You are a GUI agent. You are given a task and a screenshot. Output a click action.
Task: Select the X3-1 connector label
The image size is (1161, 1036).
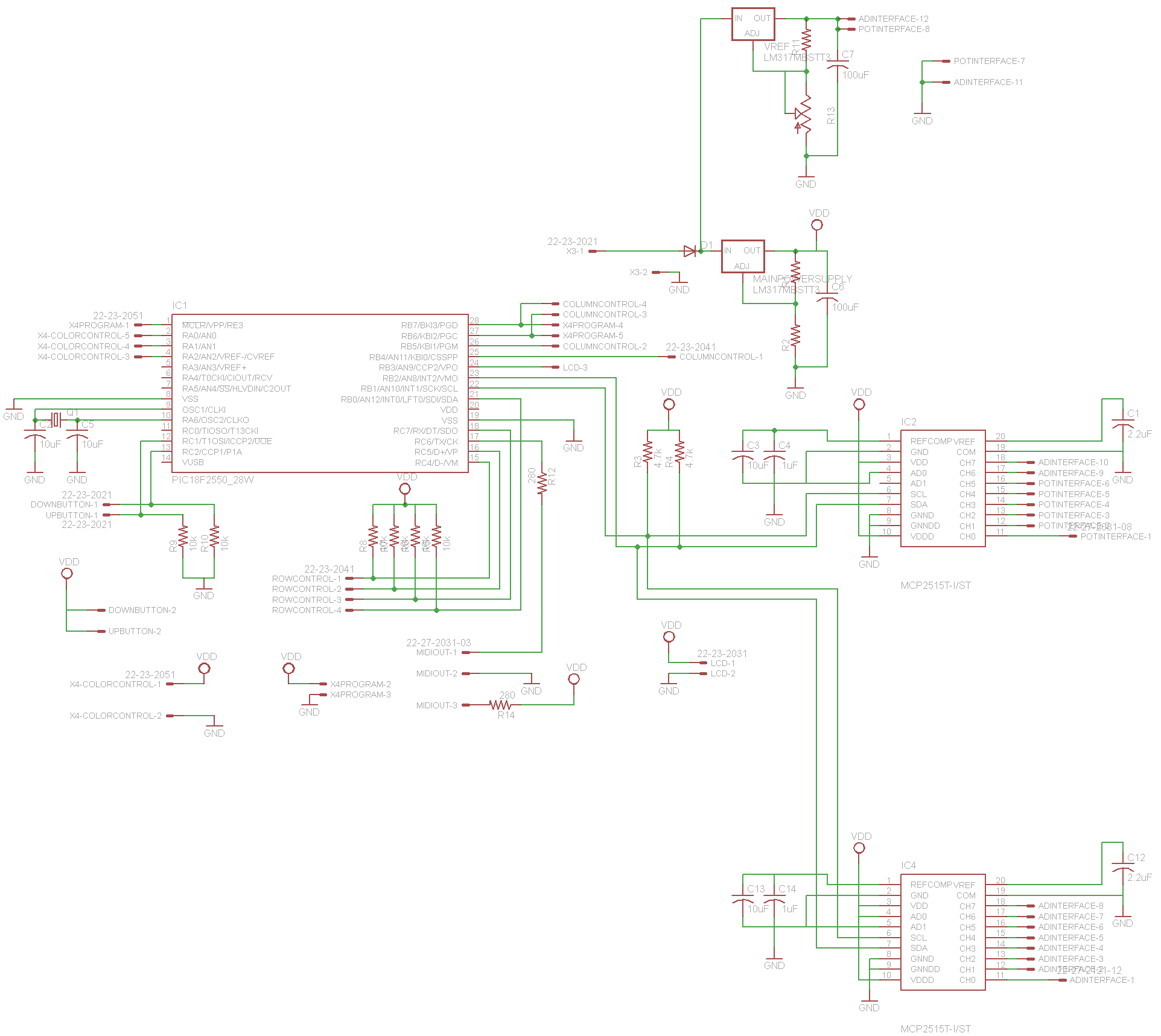coord(574,251)
